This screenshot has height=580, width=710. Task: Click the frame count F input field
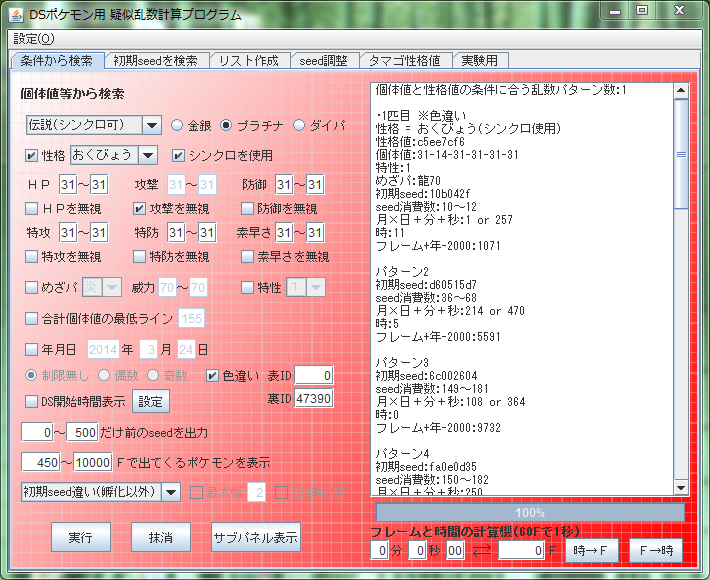(x=521, y=551)
